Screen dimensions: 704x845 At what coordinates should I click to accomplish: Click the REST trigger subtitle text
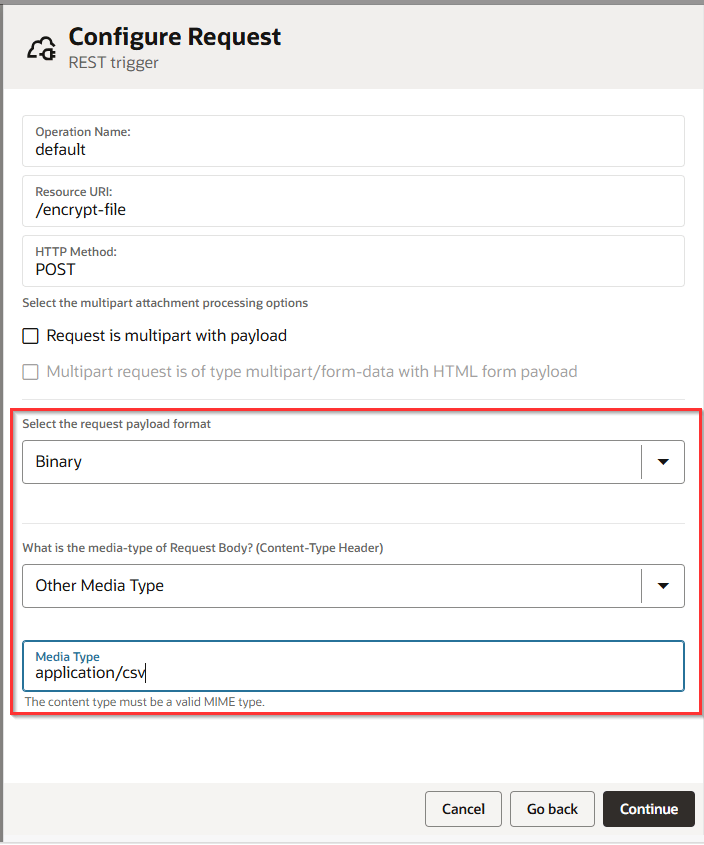coord(113,62)
